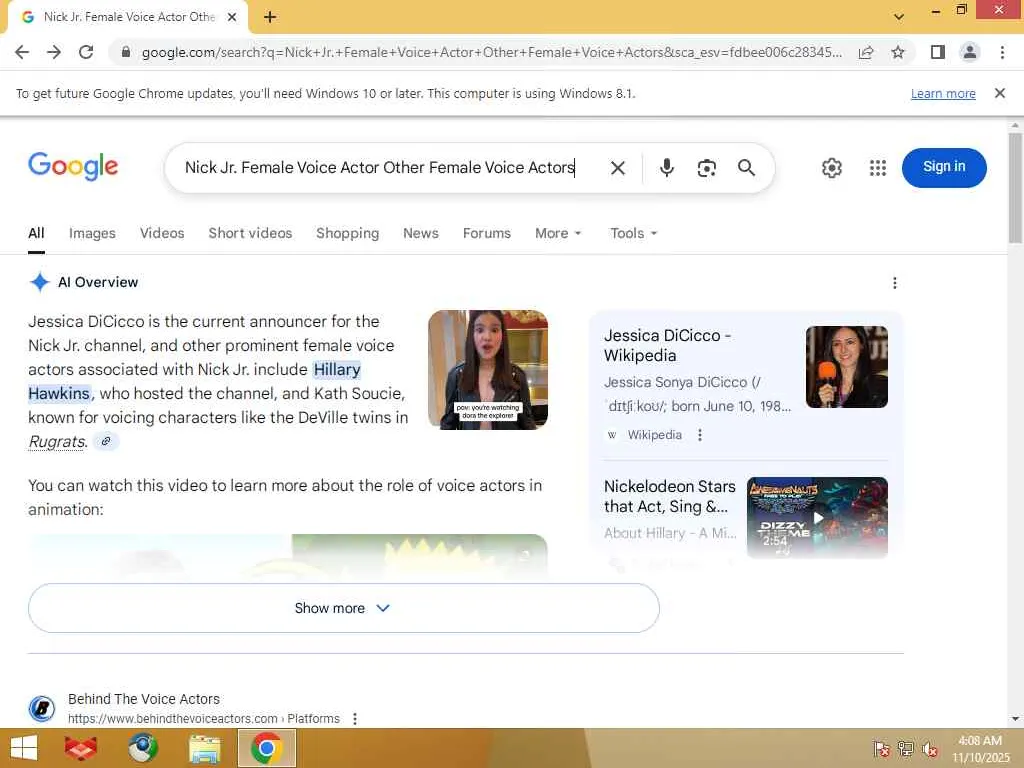Click the scrollbar down arrow

1015,719
